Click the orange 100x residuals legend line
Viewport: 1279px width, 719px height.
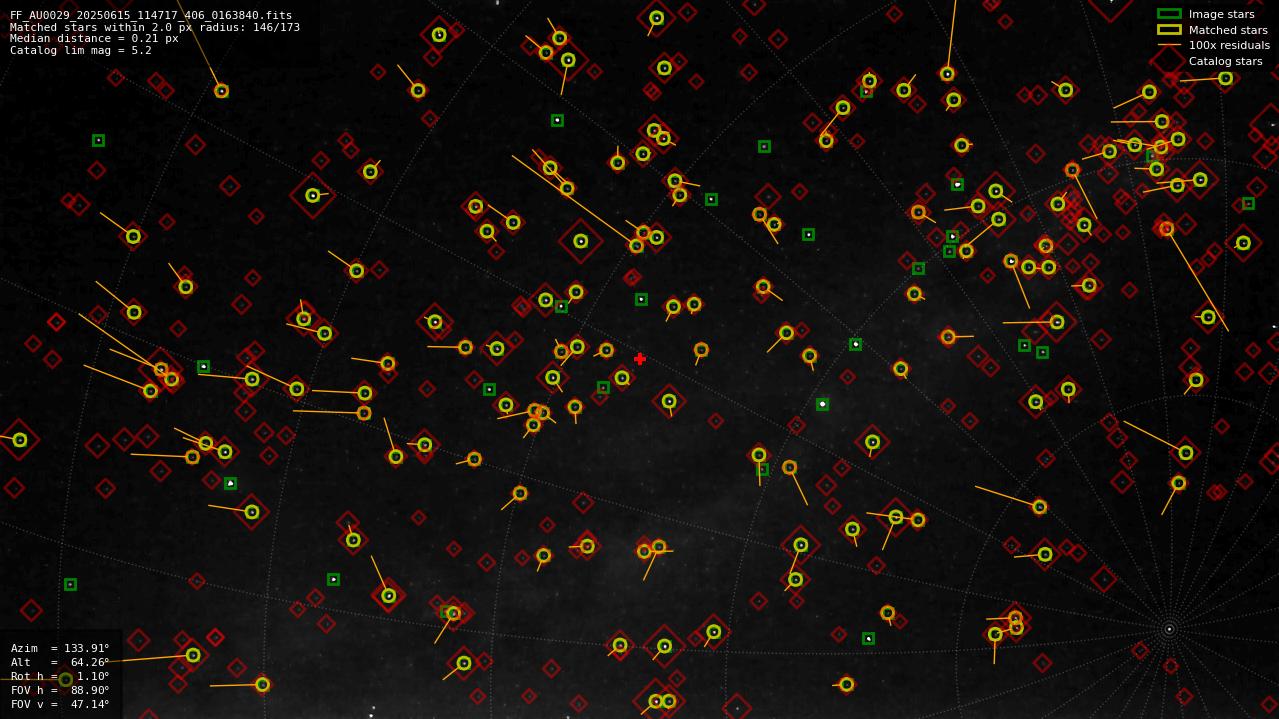click(x=1169, y=45)
